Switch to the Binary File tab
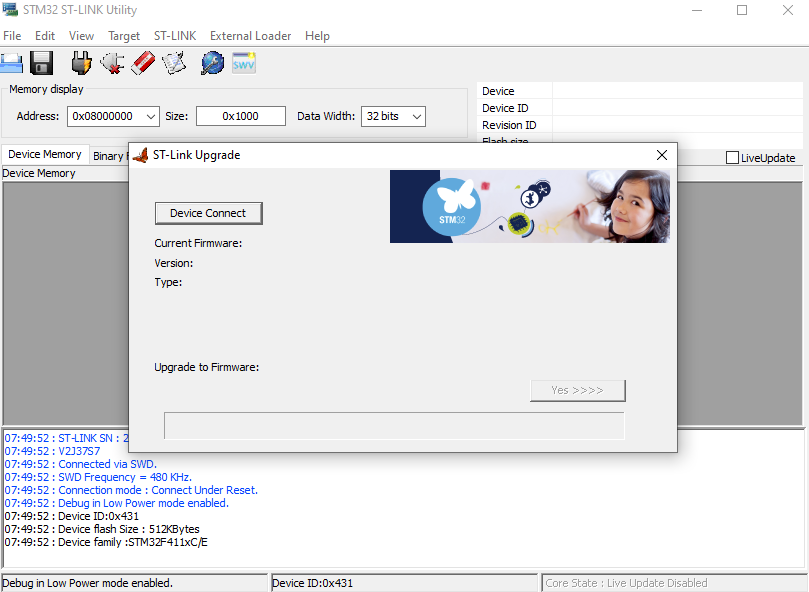Image resolution: width=809 pixels, height=592 pixels. pos(109,156)
